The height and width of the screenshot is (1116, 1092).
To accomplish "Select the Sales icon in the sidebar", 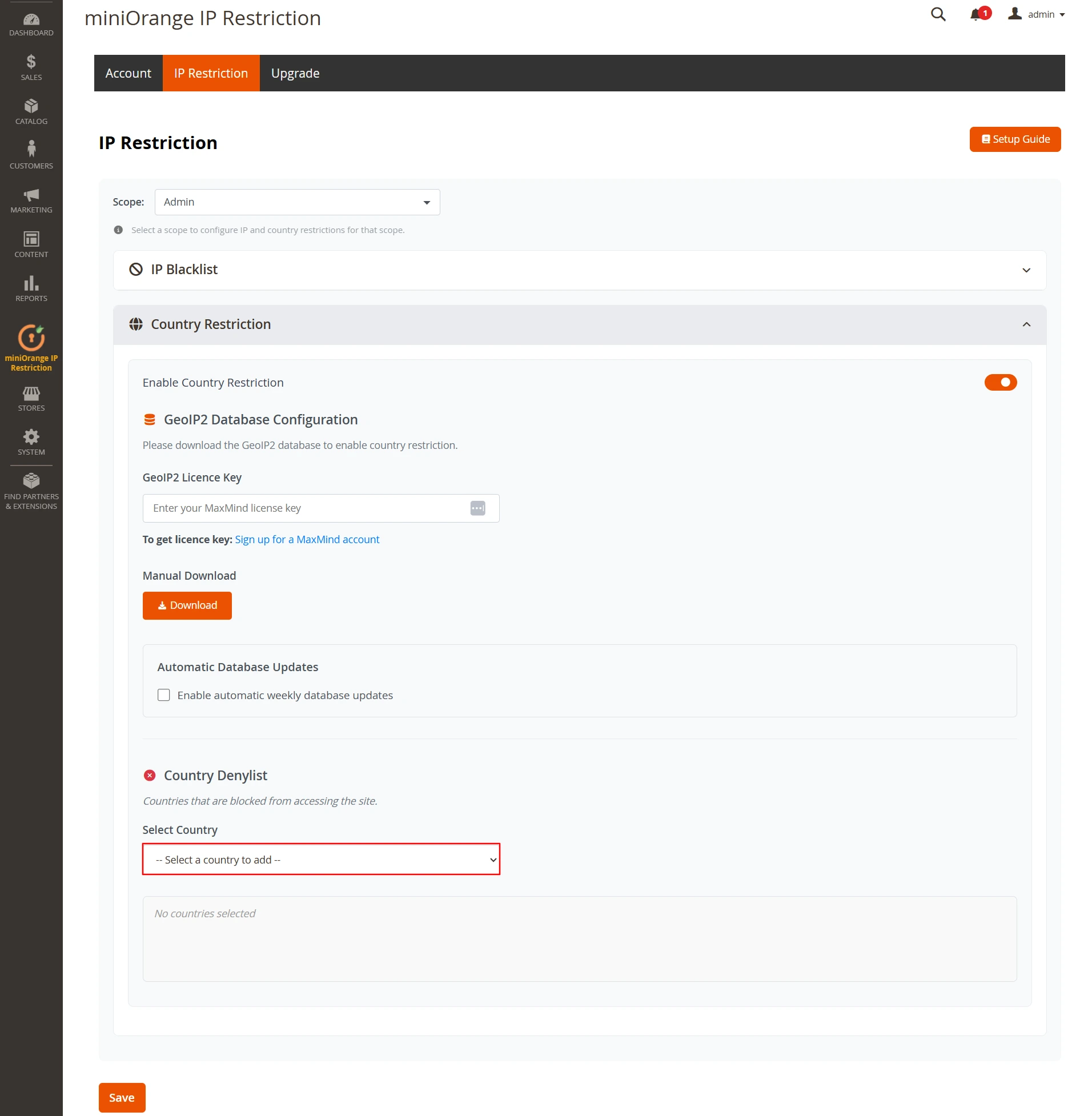I will tap(31, 65).
